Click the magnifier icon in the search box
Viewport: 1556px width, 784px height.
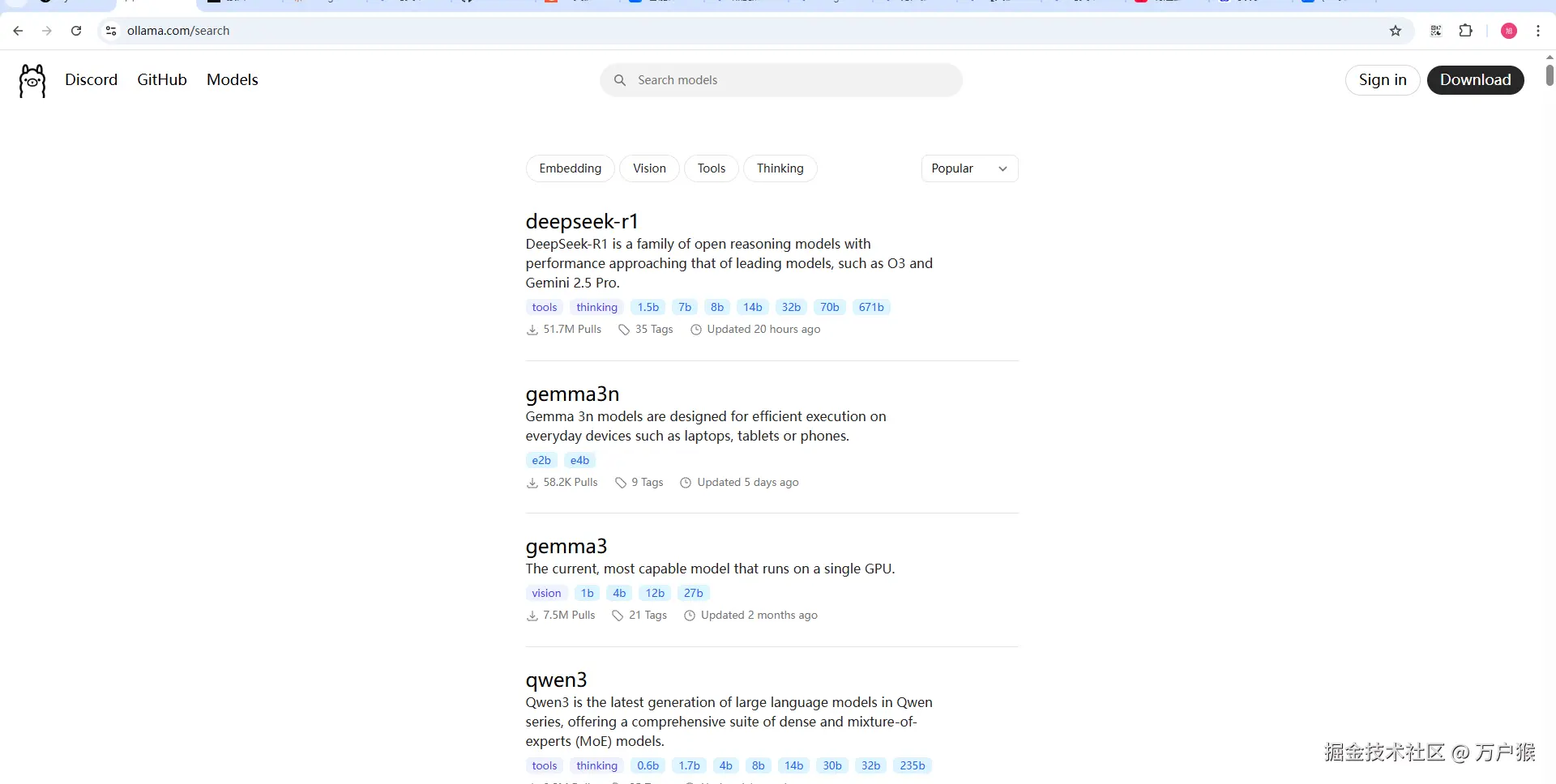[620, 80]
